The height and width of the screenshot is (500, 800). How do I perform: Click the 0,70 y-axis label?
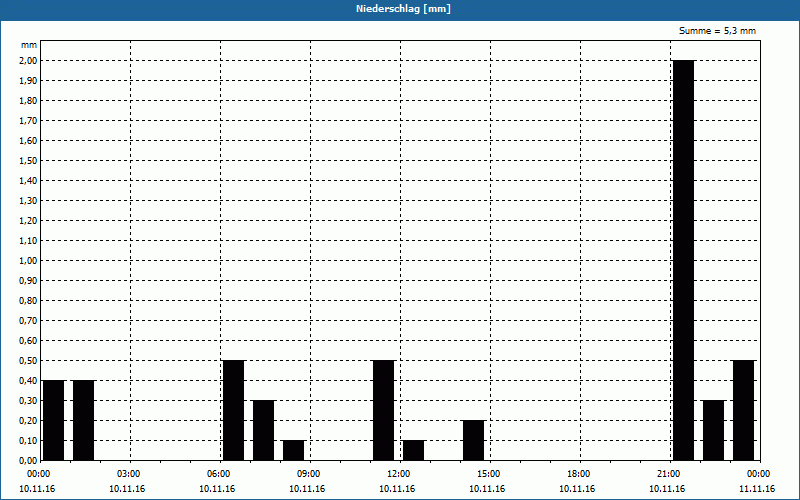(29, 320)
